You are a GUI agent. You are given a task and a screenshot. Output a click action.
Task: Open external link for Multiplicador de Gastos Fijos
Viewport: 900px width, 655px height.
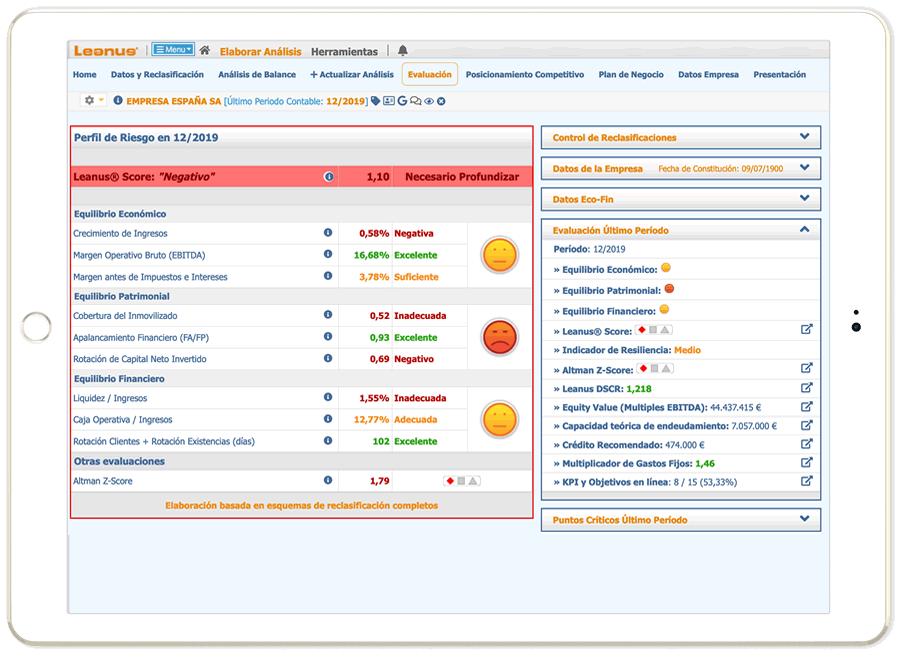tap(806, 462)
